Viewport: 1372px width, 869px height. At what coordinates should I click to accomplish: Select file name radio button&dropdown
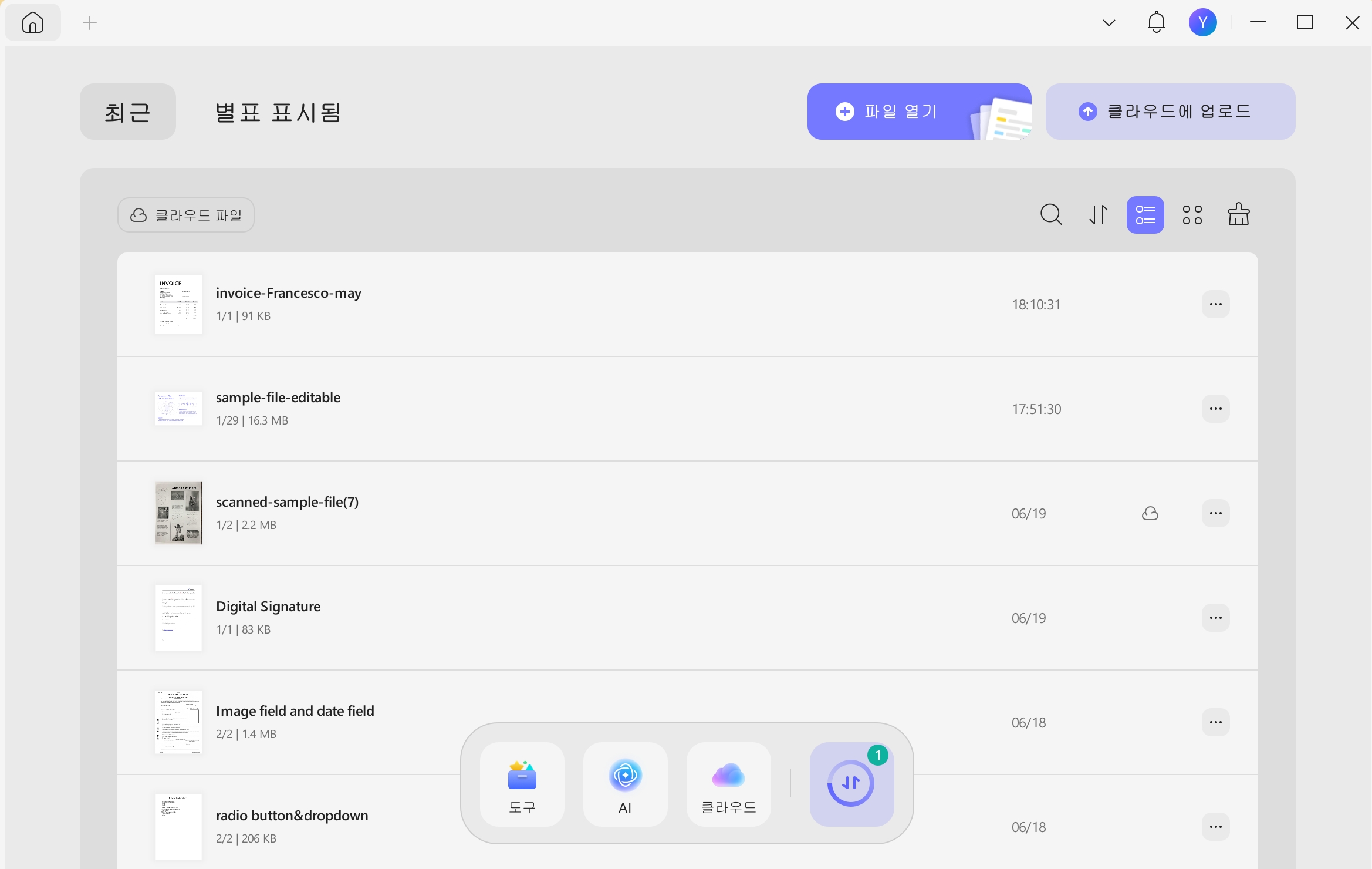292,816
